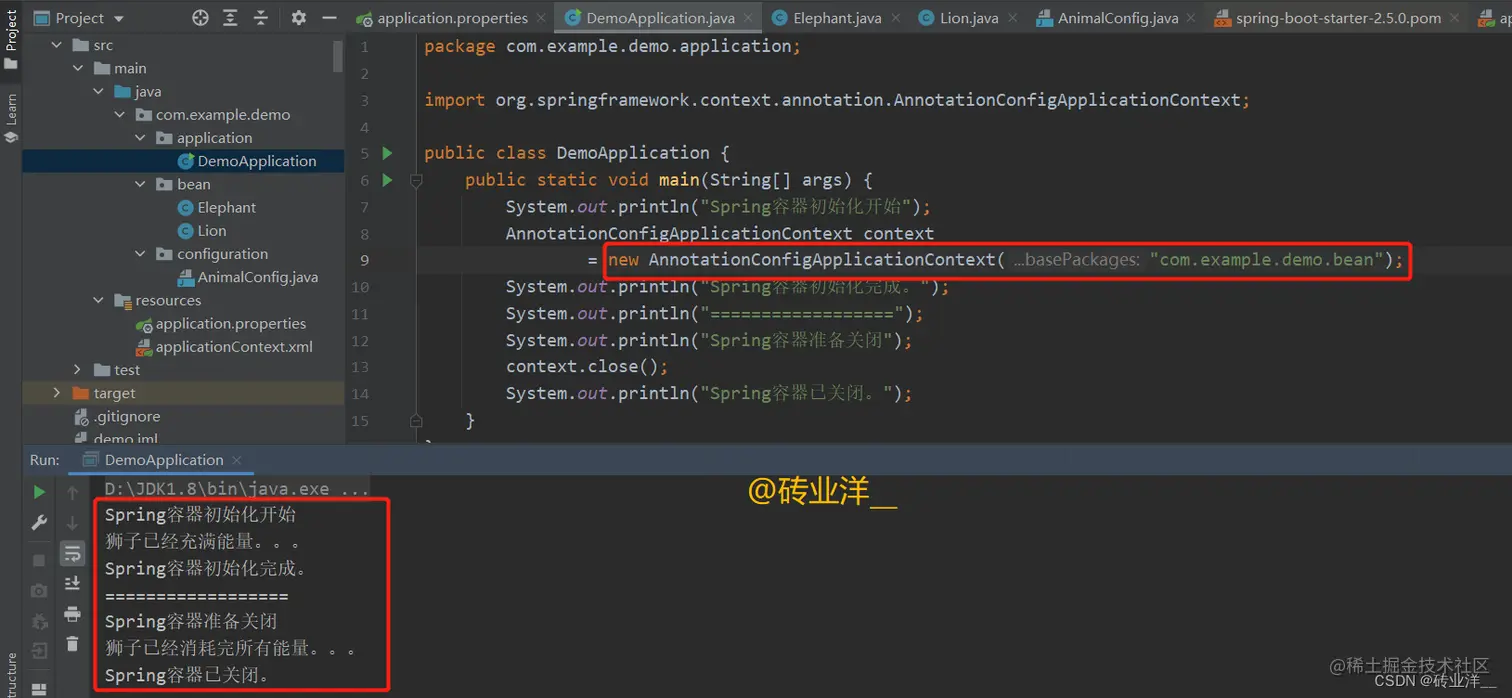Collapse the java folder
This screenshot has height=698, width=1512.
pos(98,91)
